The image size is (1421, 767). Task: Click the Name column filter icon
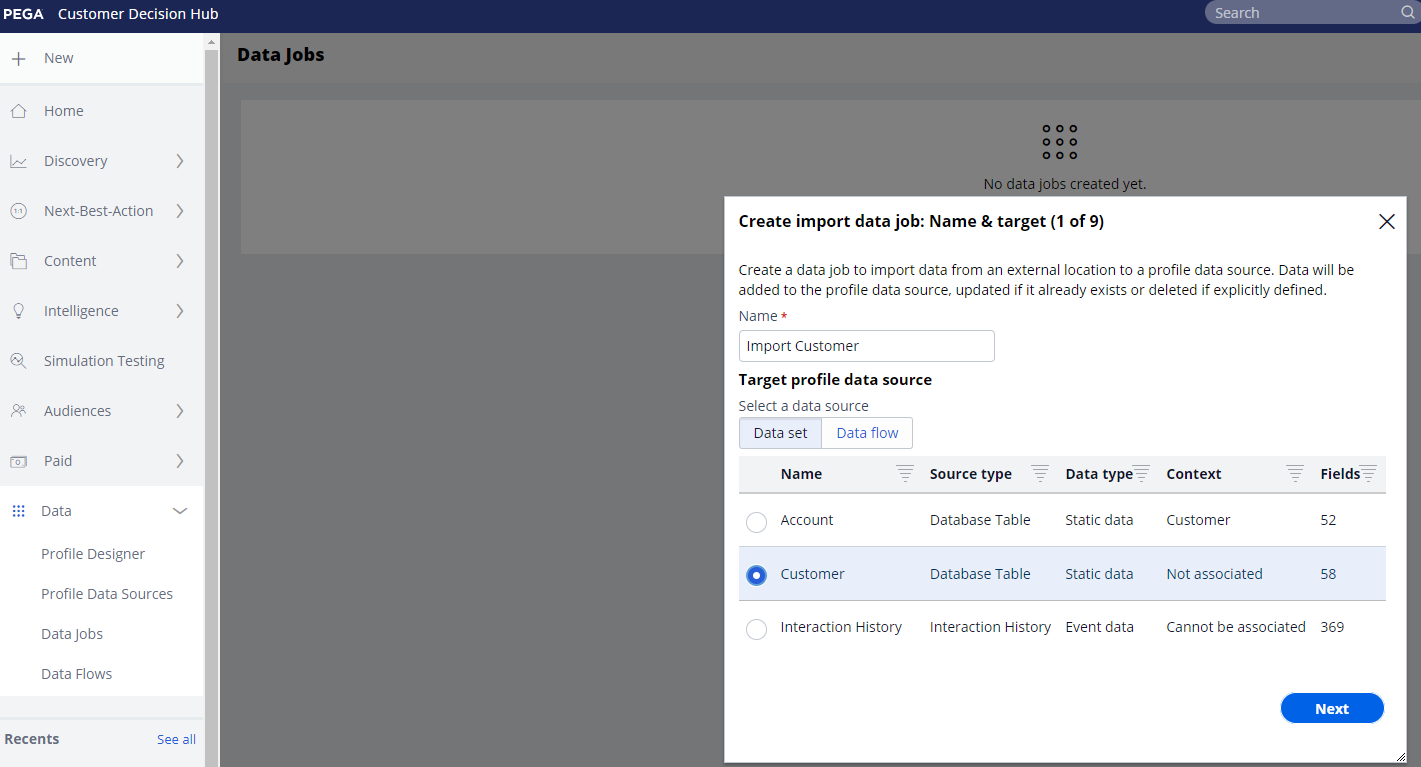[x=905, y=474]
